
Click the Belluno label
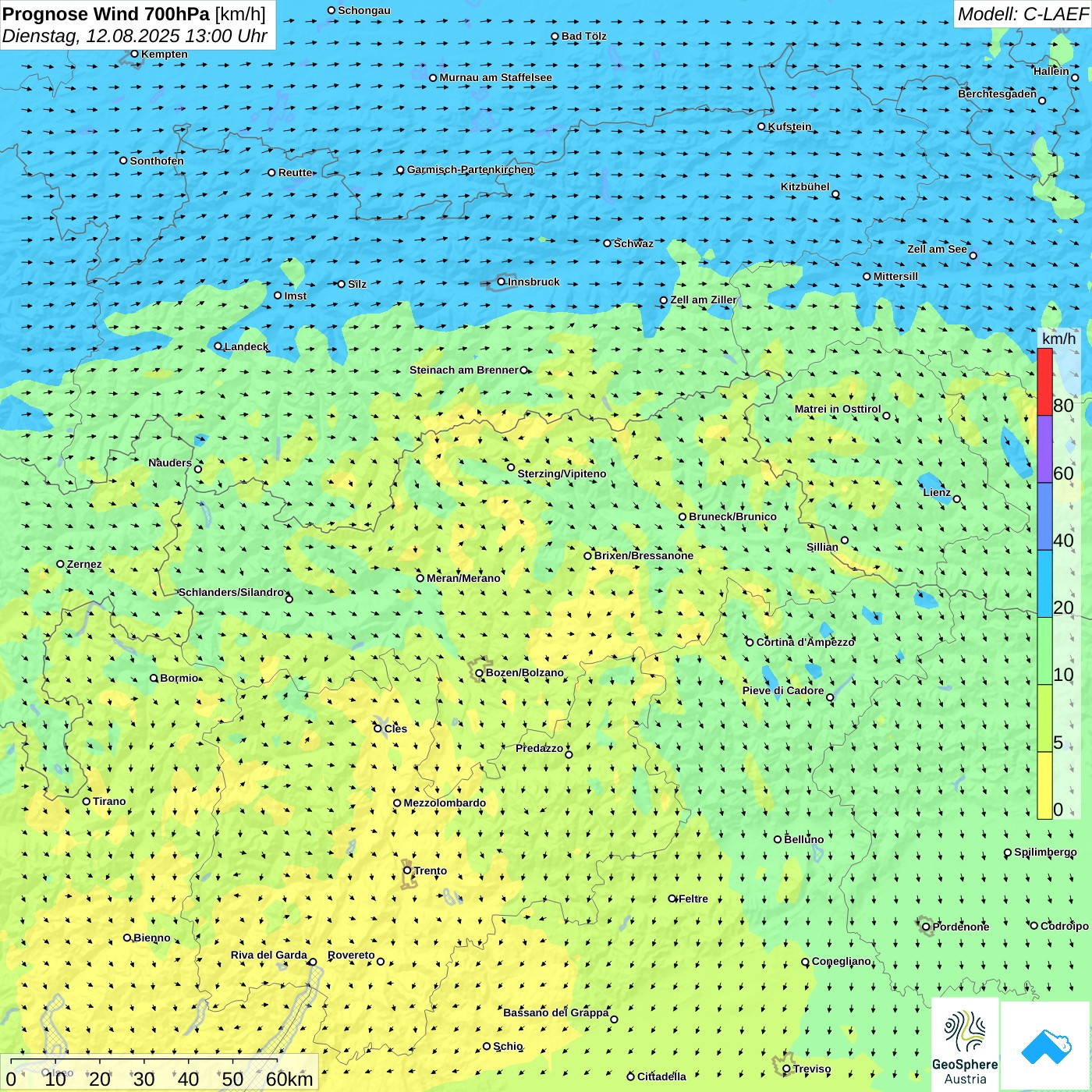coord(804,839)
